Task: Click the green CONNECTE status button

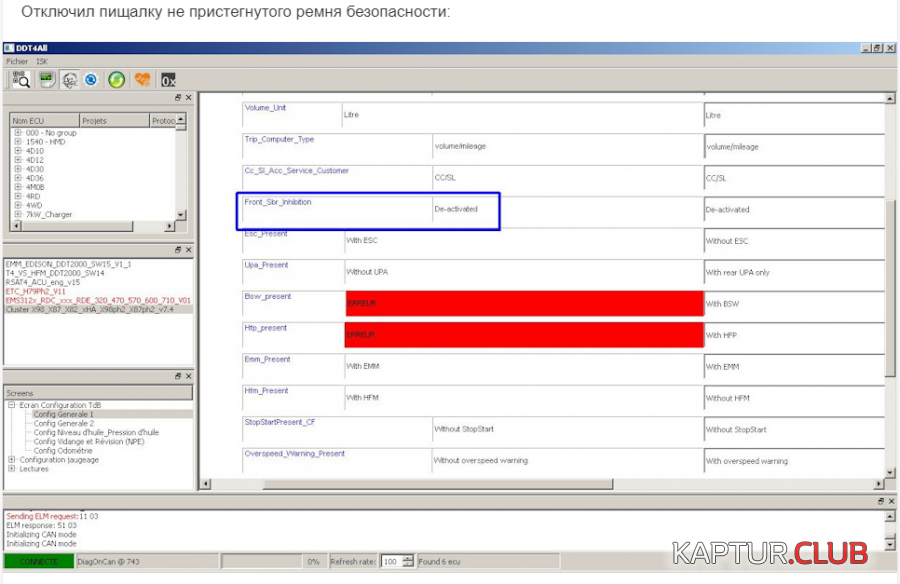Action: [38, 562]
